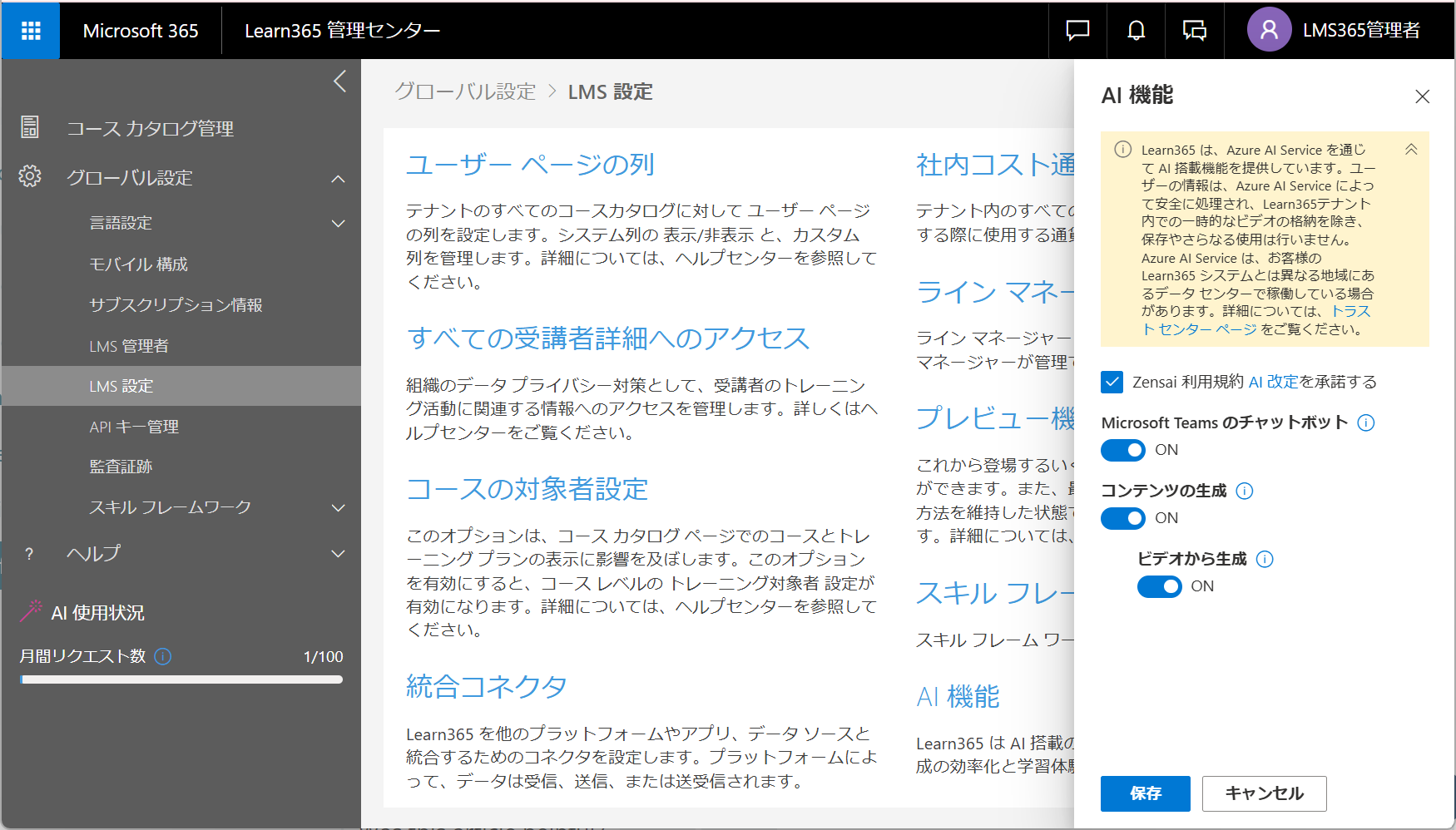This screenshot has height=830, width=1456.
Task: Open the Microsoft 365 app launcher
Action: click(30, 30)
